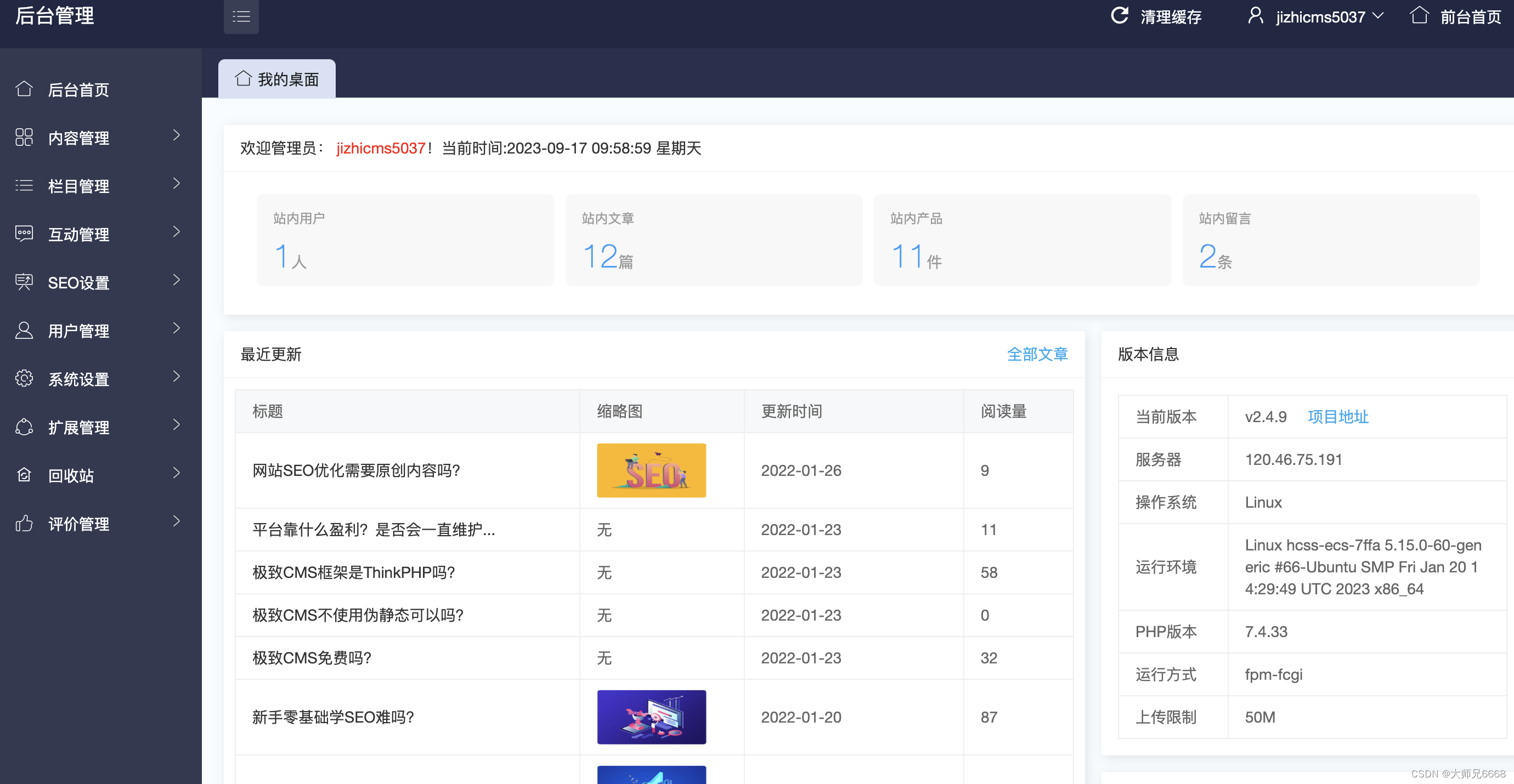The image size is (1514, 784).
Task: Expand the 回收站 chevron
Action: pyautogui.click(x=176, y=473)
